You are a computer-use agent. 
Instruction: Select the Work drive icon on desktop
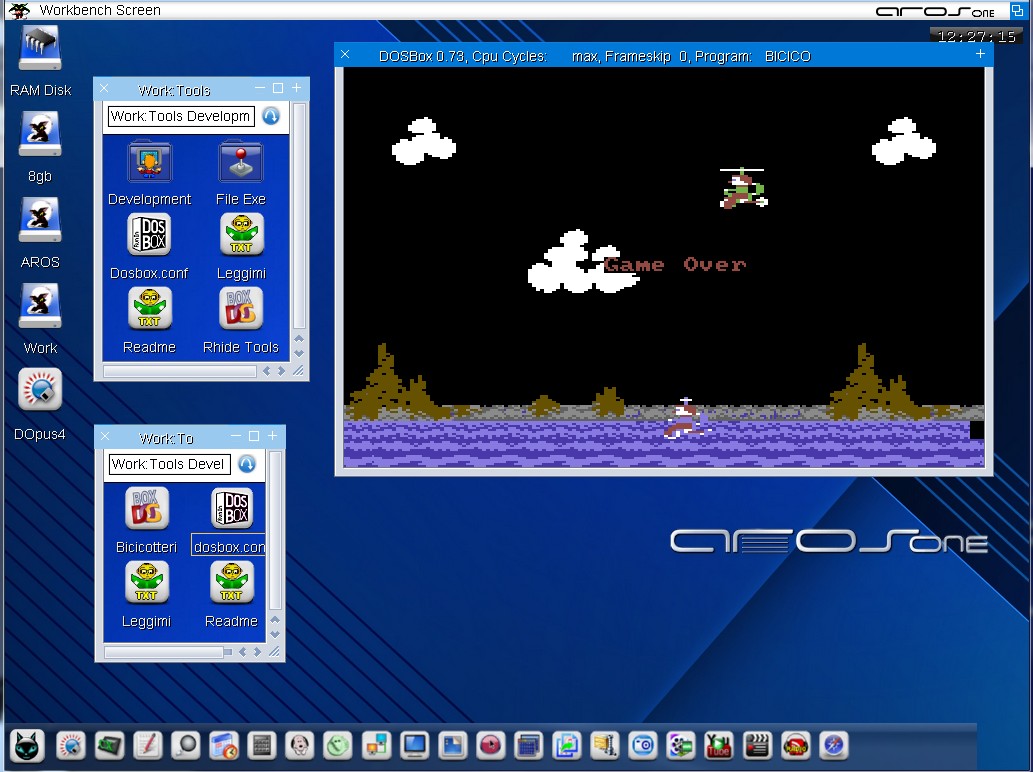(x=40, y=306)
